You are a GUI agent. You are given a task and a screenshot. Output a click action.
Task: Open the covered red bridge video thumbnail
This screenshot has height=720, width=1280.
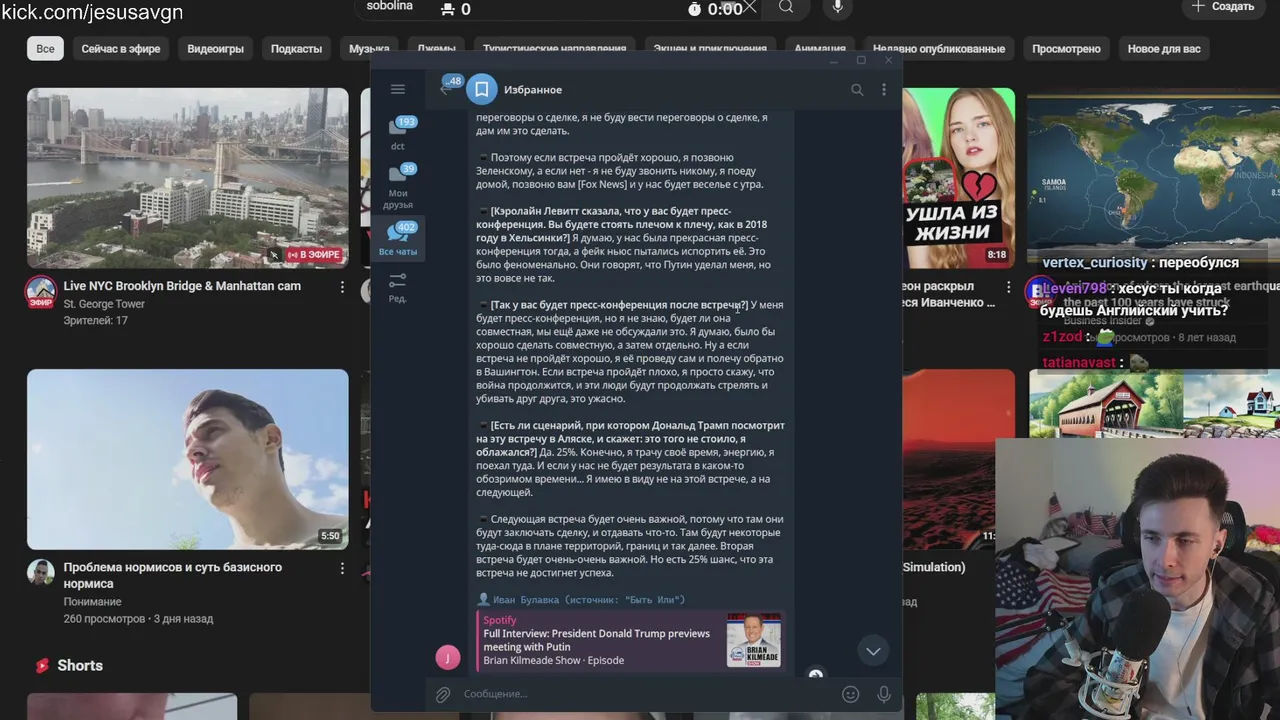1153,403
